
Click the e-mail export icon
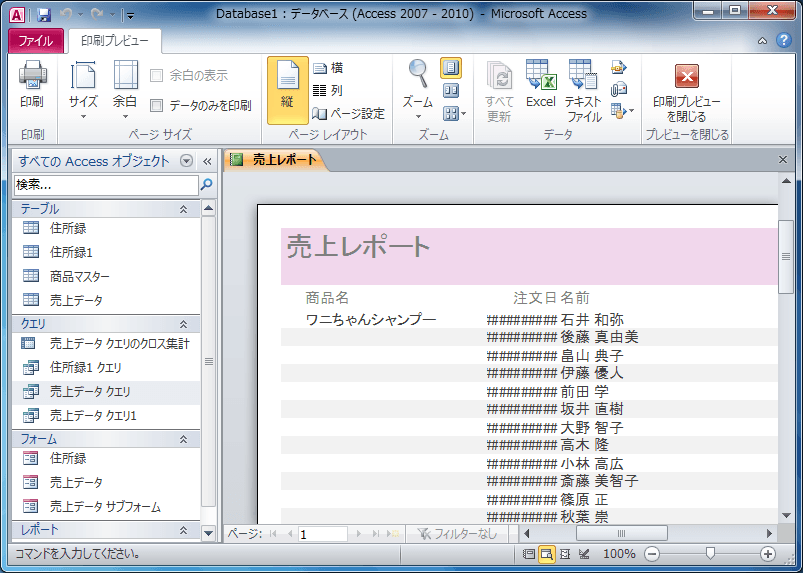619,89
